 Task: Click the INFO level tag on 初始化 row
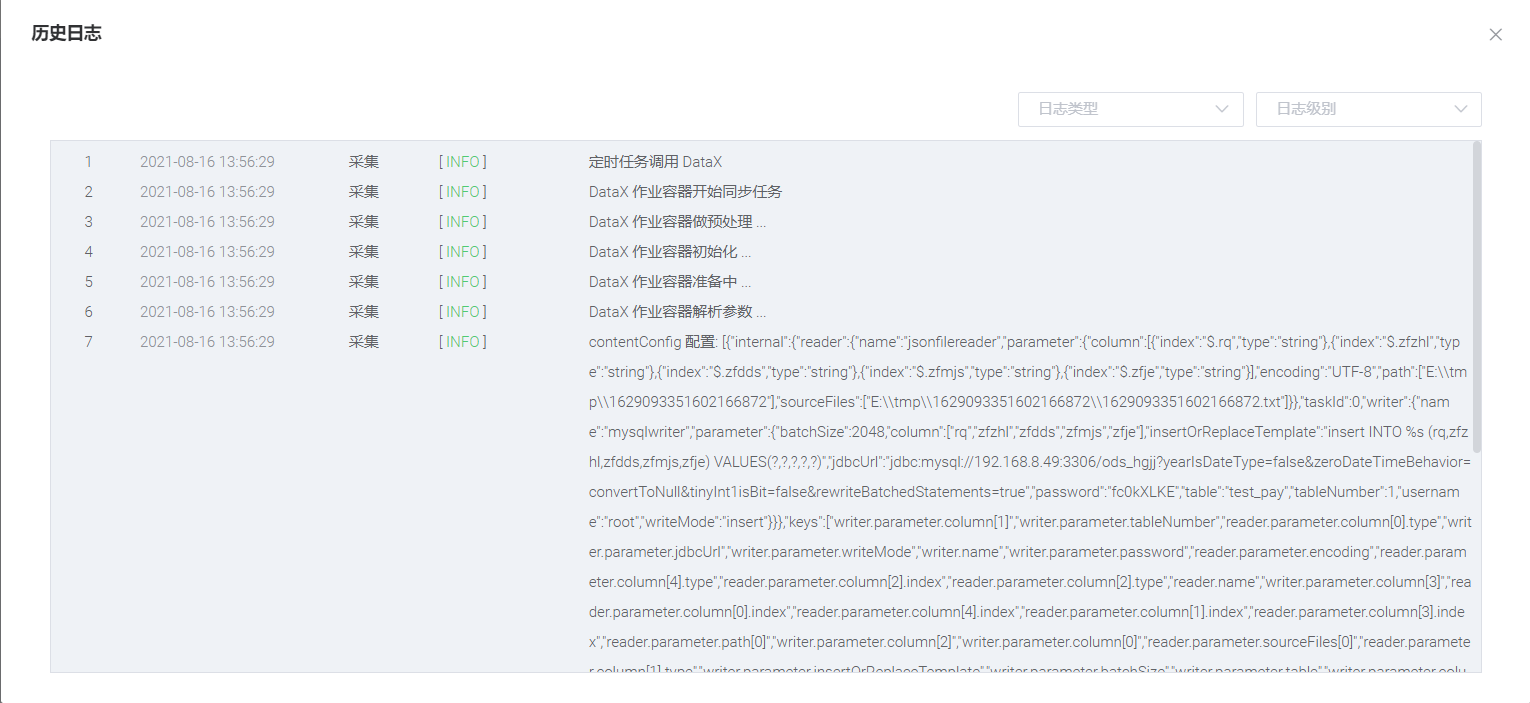(463, 251)
